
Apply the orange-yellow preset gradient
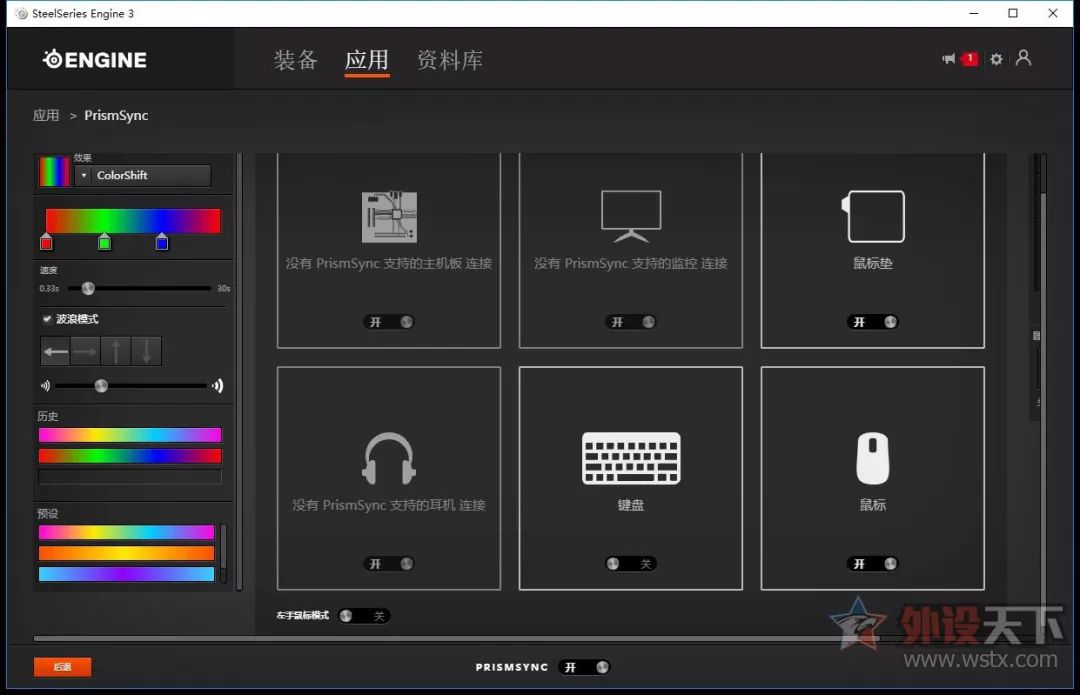pos(127,553)
